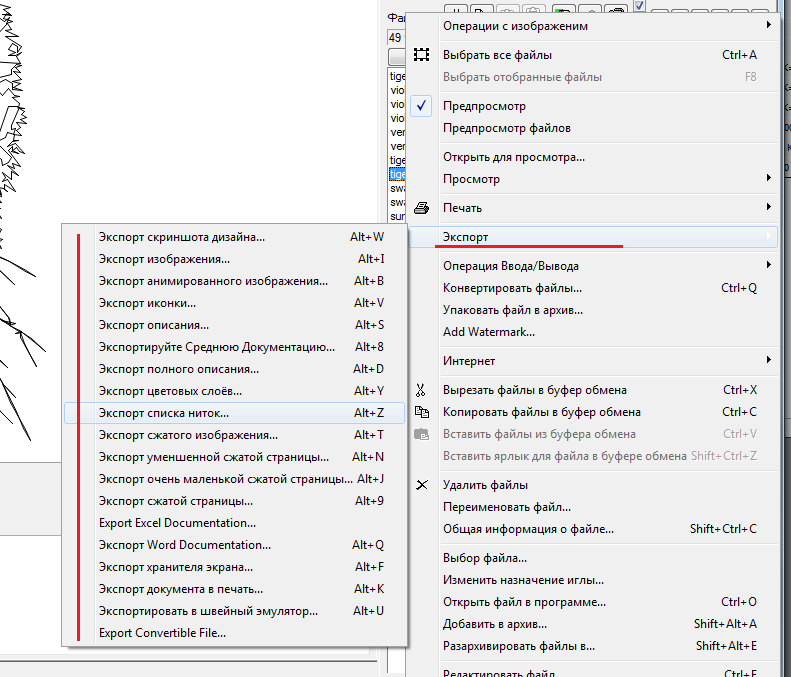Choose Открыть файл в программе
This screenshot has width=791, height=677.
click(593, 602)
